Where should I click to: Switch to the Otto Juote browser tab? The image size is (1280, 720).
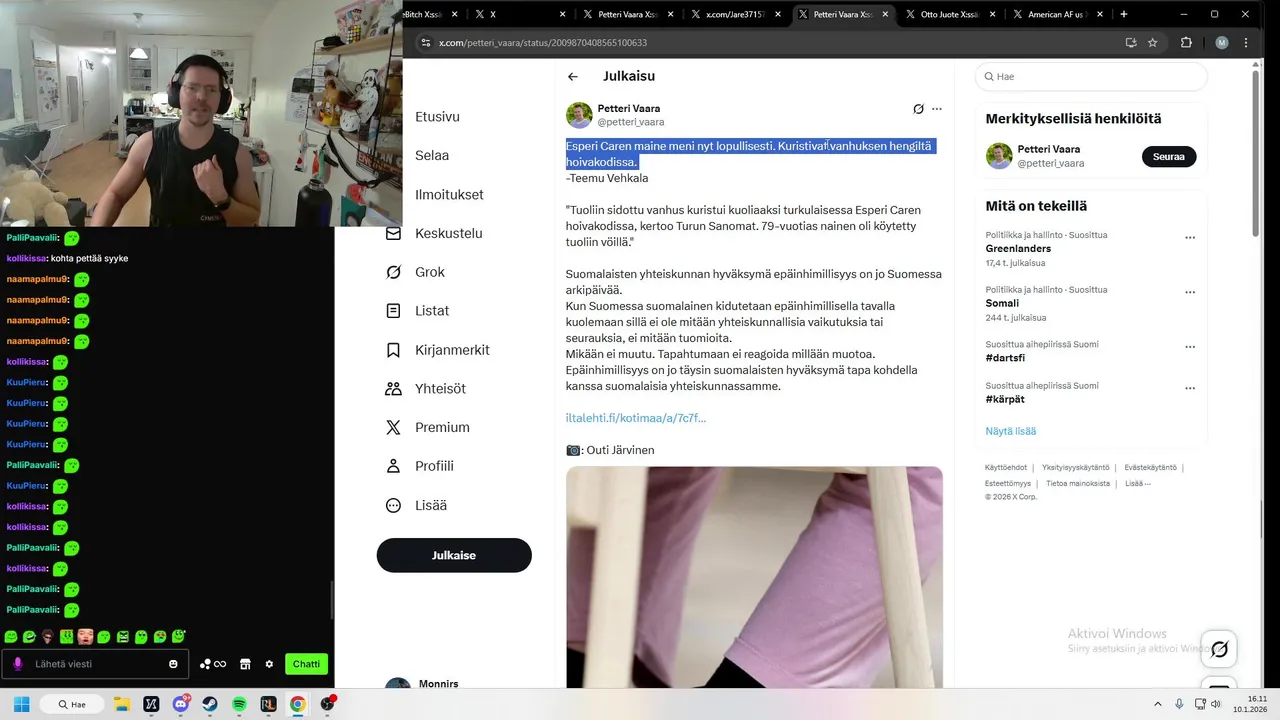949,14
